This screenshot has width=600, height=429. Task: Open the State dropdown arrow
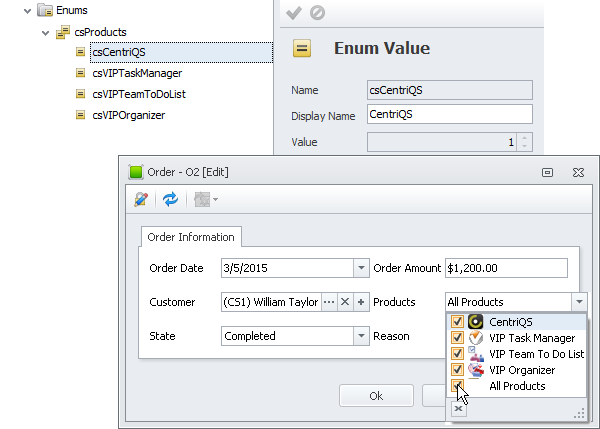point(360,336)
